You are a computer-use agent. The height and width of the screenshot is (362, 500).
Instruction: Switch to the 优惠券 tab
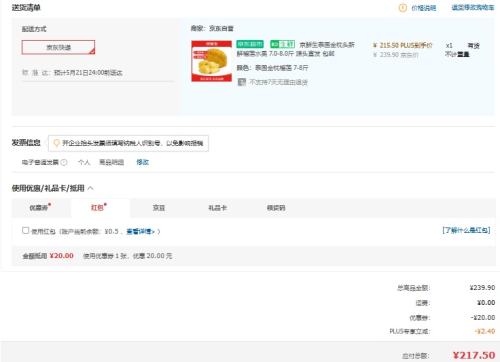[40, 207]
